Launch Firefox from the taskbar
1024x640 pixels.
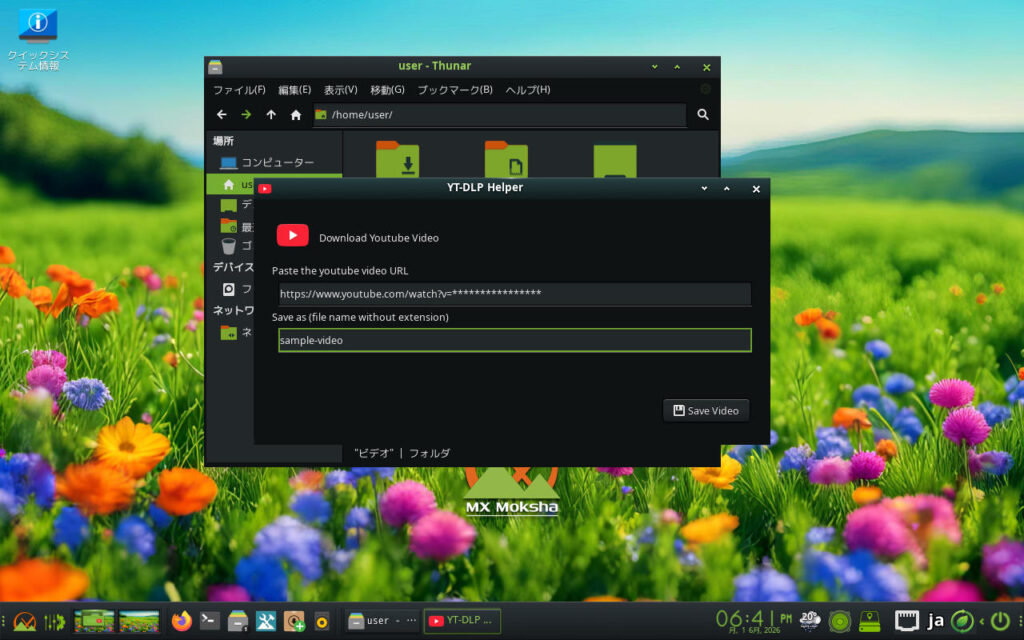(182, 620)
